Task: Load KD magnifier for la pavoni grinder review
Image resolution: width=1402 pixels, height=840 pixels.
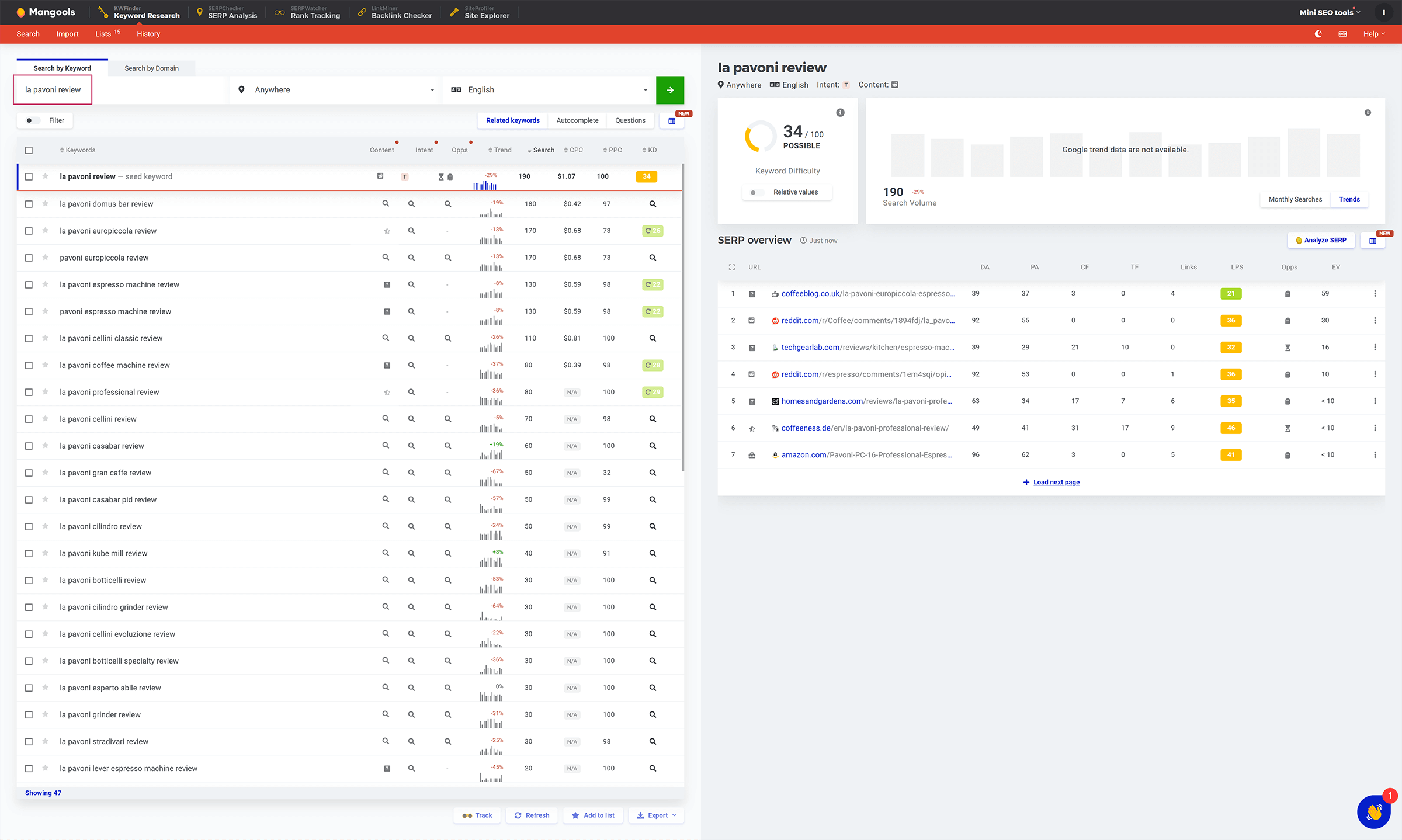Action: tap(653, 714)
